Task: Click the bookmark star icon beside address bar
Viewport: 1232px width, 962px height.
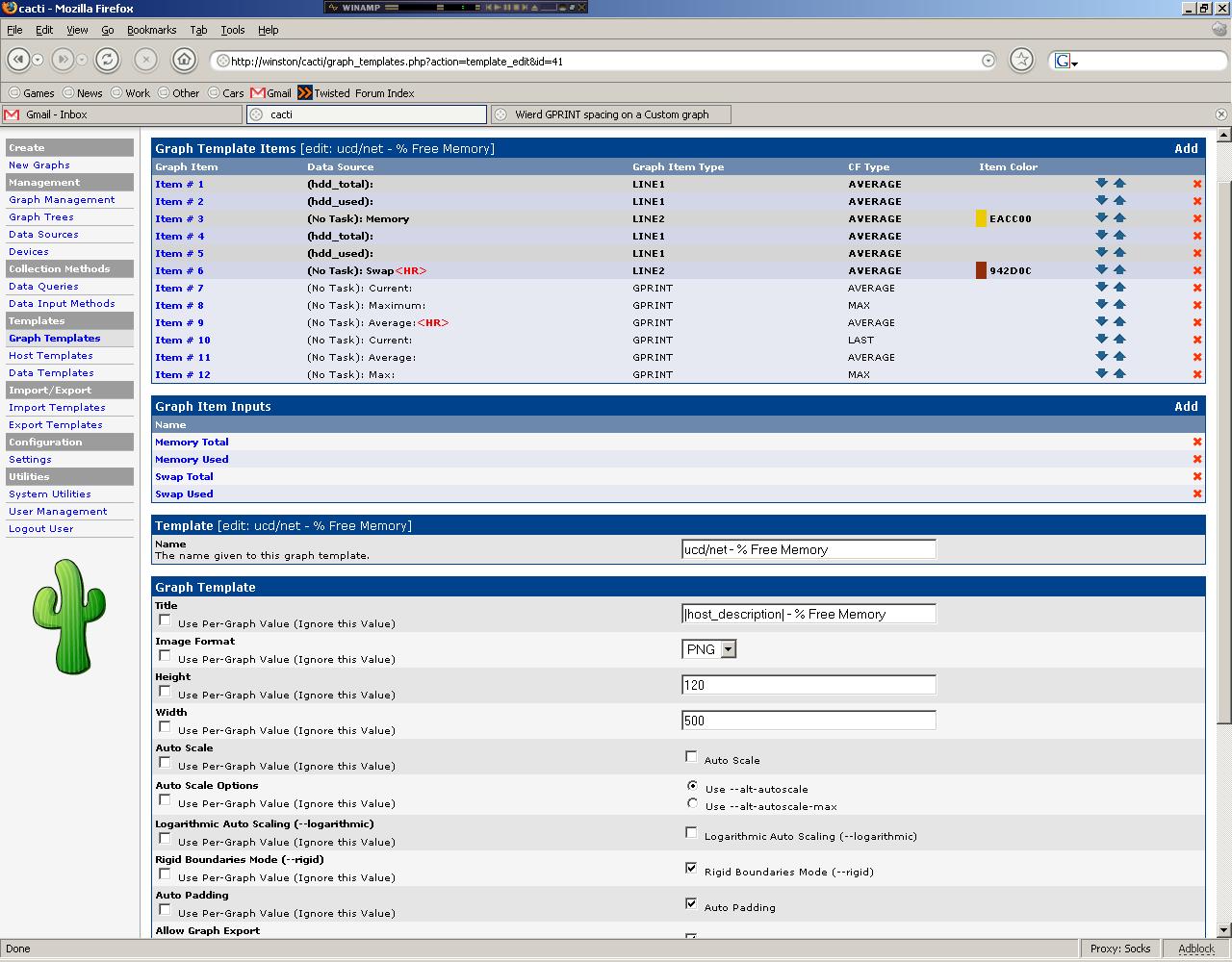Action: (1021, 60)
